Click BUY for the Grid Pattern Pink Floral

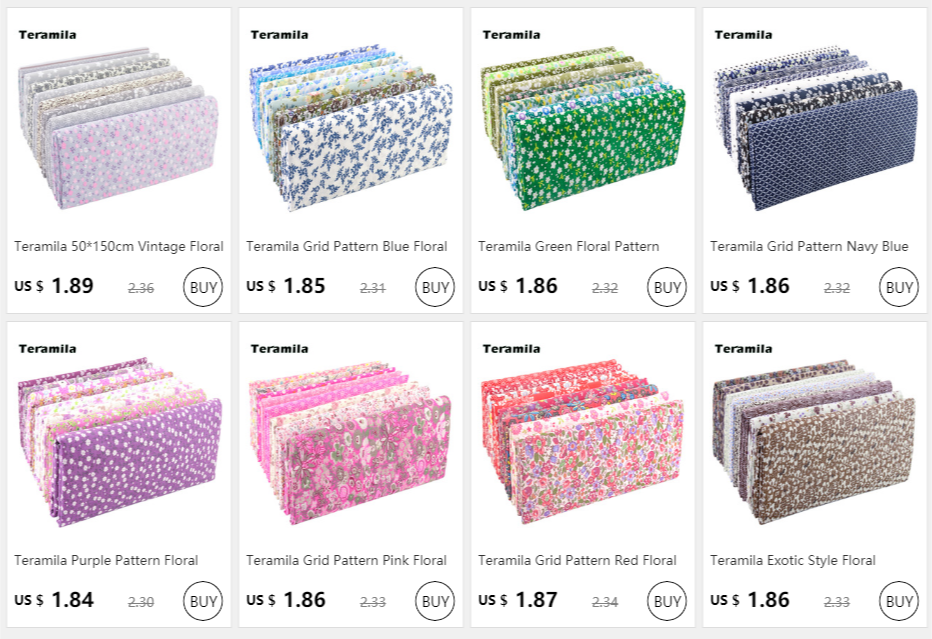coord(434,601)
